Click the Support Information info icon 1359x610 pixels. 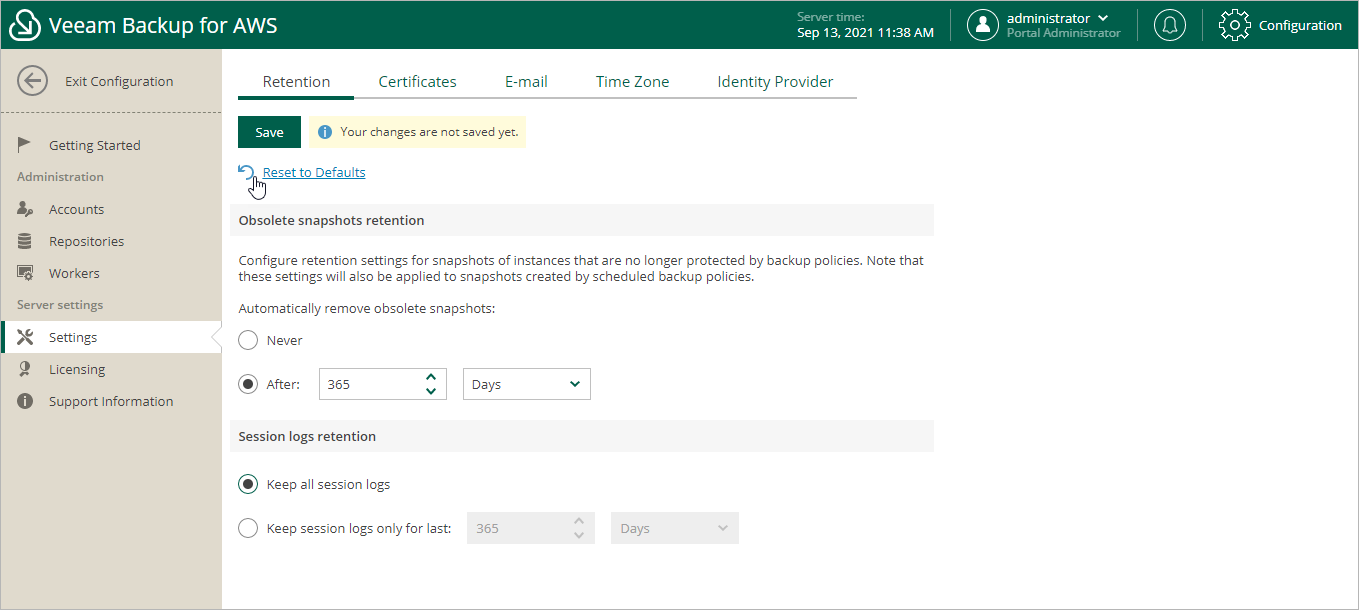point(25,401)
